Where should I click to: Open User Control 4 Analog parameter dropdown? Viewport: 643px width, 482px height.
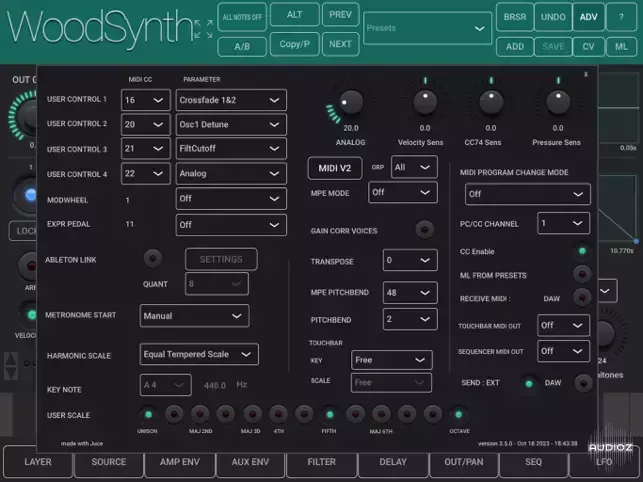tap(231, 174)
